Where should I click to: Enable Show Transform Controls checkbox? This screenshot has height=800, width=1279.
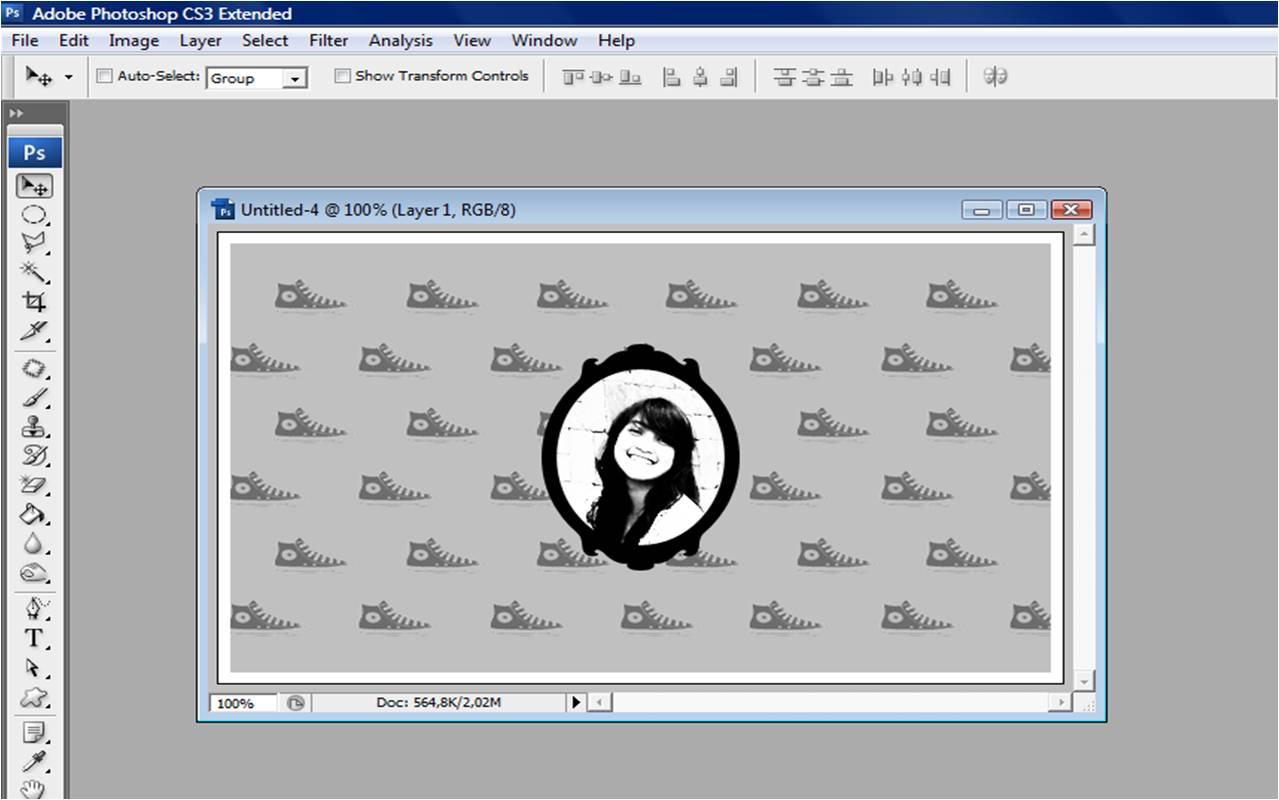click(x=342, y=76)
